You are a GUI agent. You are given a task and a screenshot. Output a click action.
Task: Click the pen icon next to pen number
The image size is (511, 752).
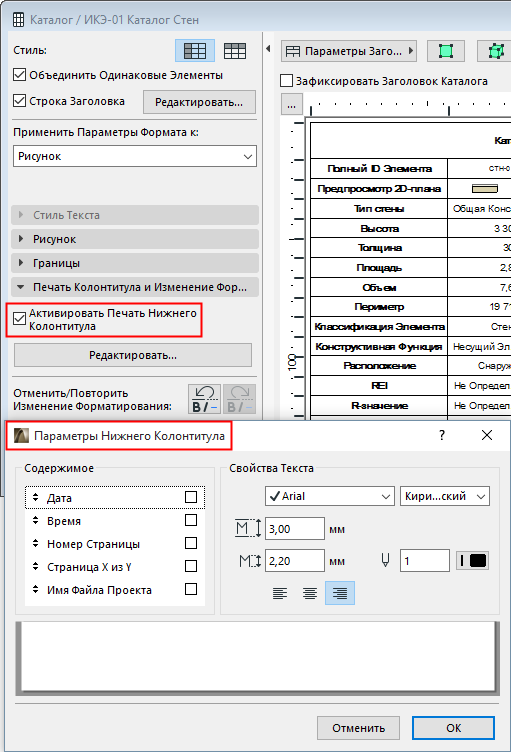click(385, 560)
